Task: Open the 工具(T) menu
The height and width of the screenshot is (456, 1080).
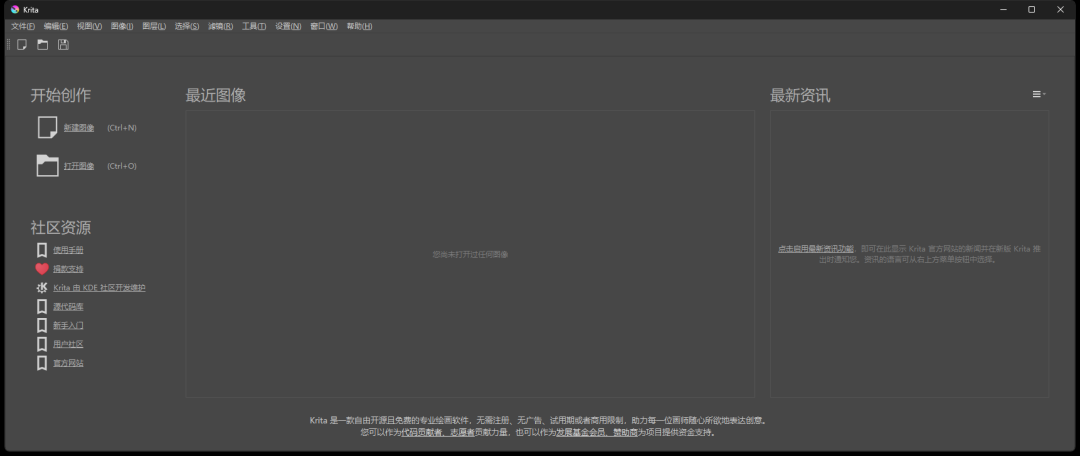Action: point(254,26)
